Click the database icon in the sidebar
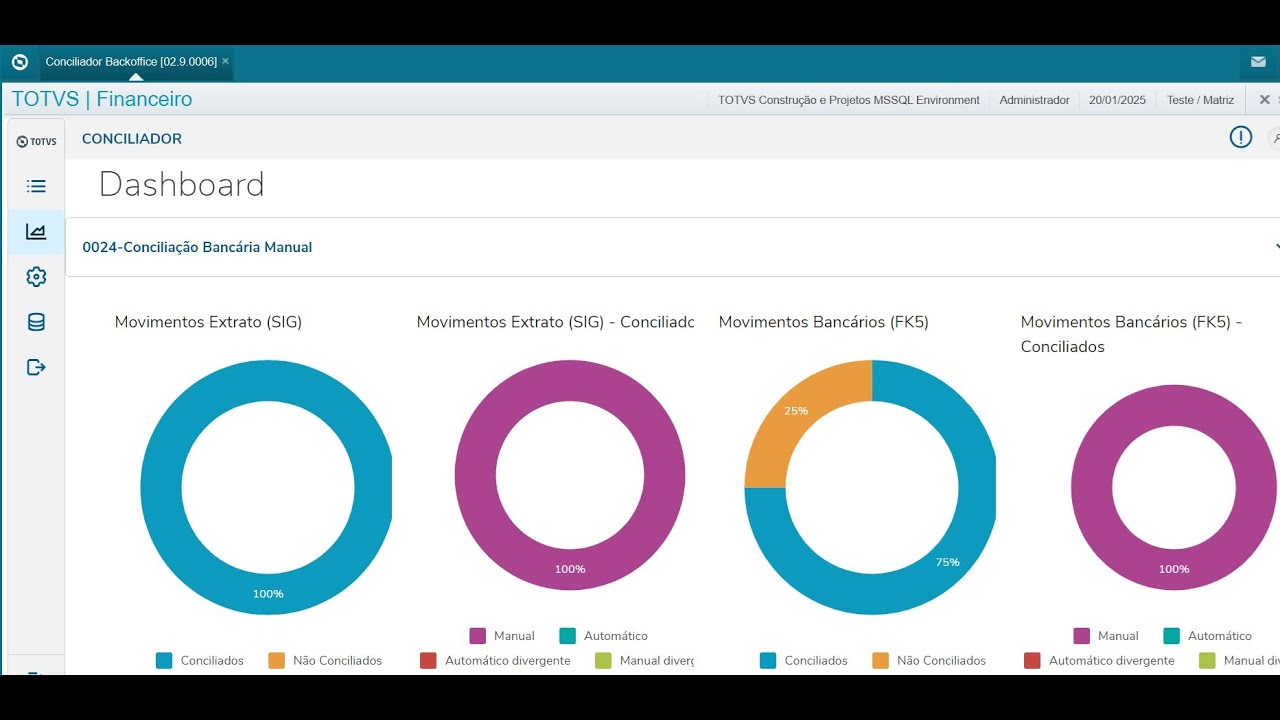This screenshot has width=1280, height=720. coord(36,322)
